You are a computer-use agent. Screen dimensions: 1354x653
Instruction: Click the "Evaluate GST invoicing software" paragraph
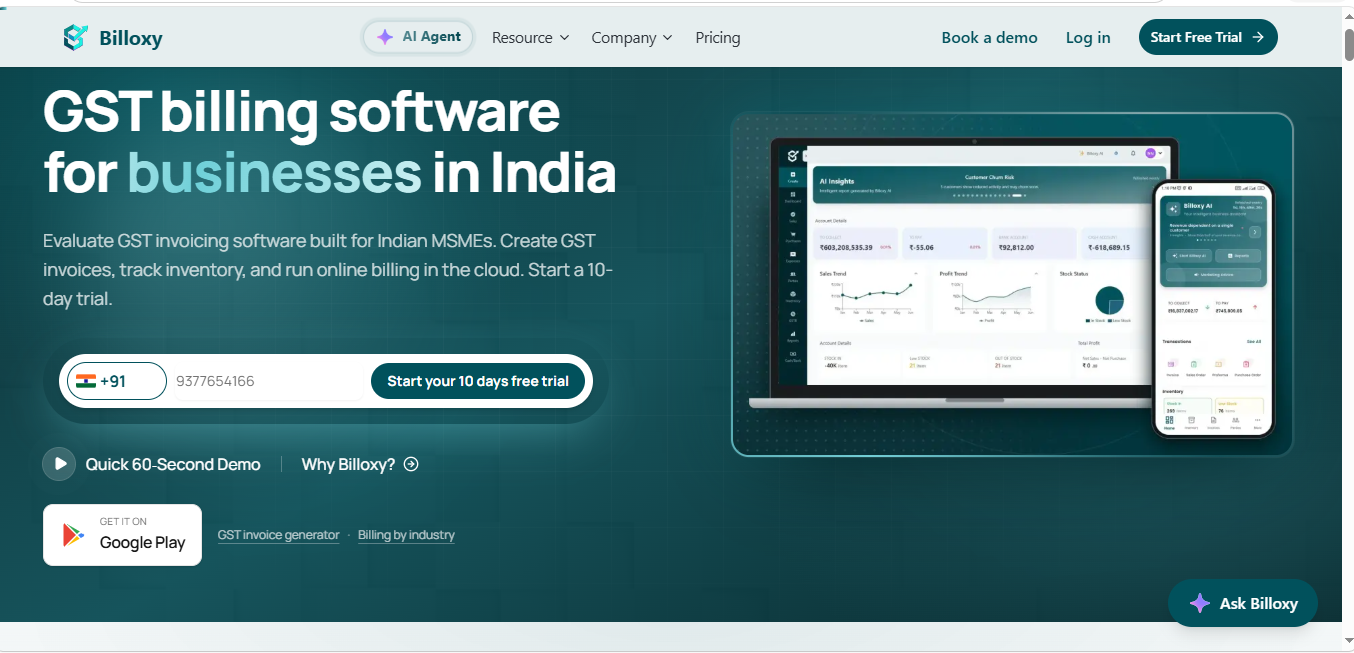pyautogui.click(x=328, y=270)
